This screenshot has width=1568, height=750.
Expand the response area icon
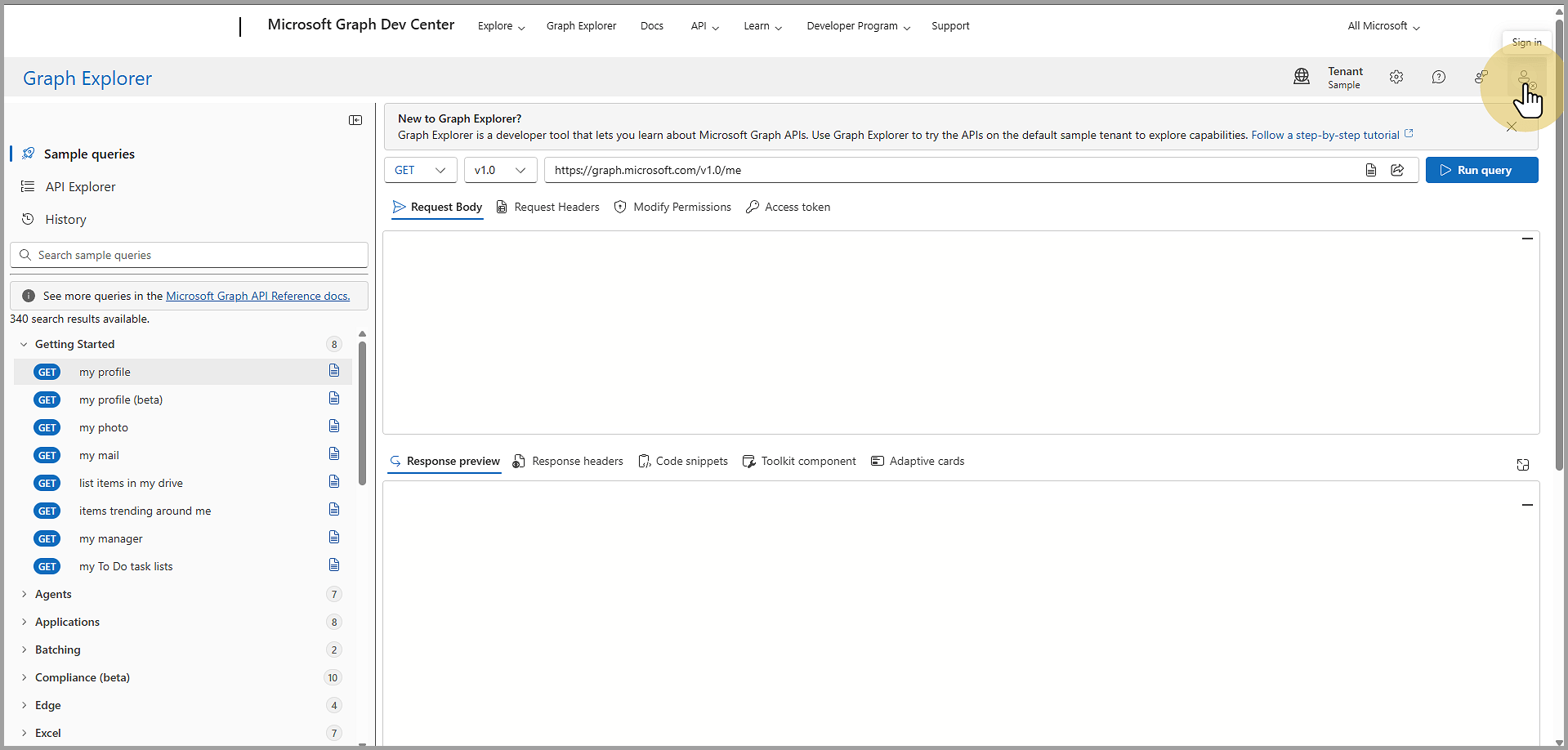tap(1523, 465)
